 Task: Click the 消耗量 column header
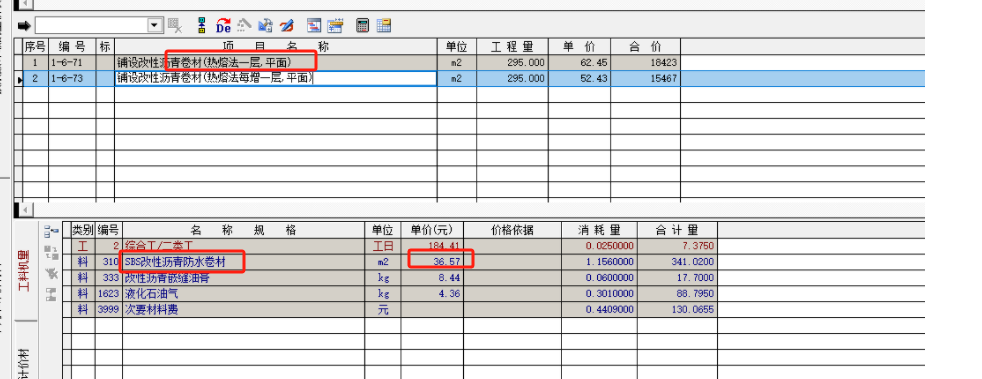[599, 229]
